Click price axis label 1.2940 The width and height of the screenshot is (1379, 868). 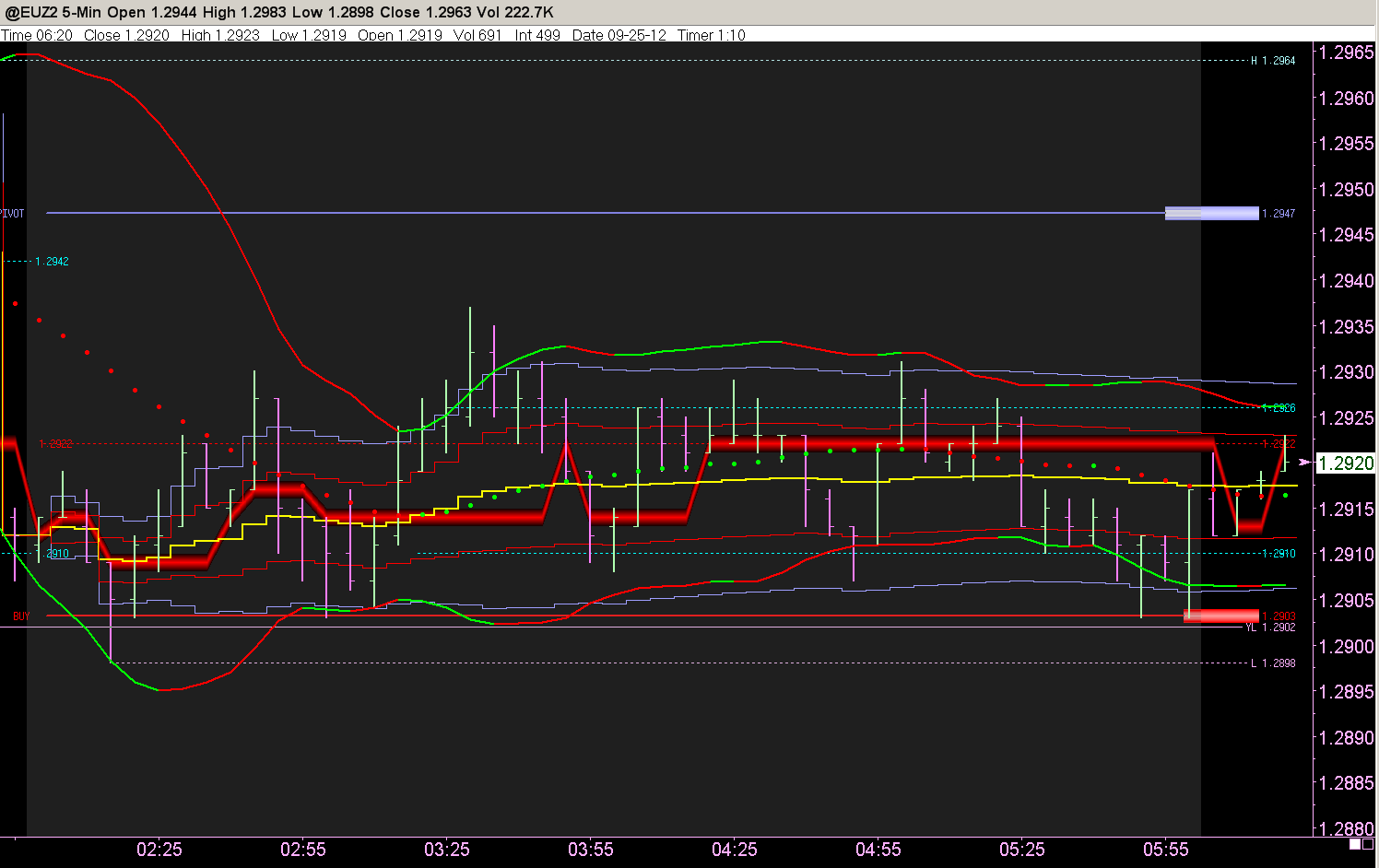click(x=1347, y=280)
